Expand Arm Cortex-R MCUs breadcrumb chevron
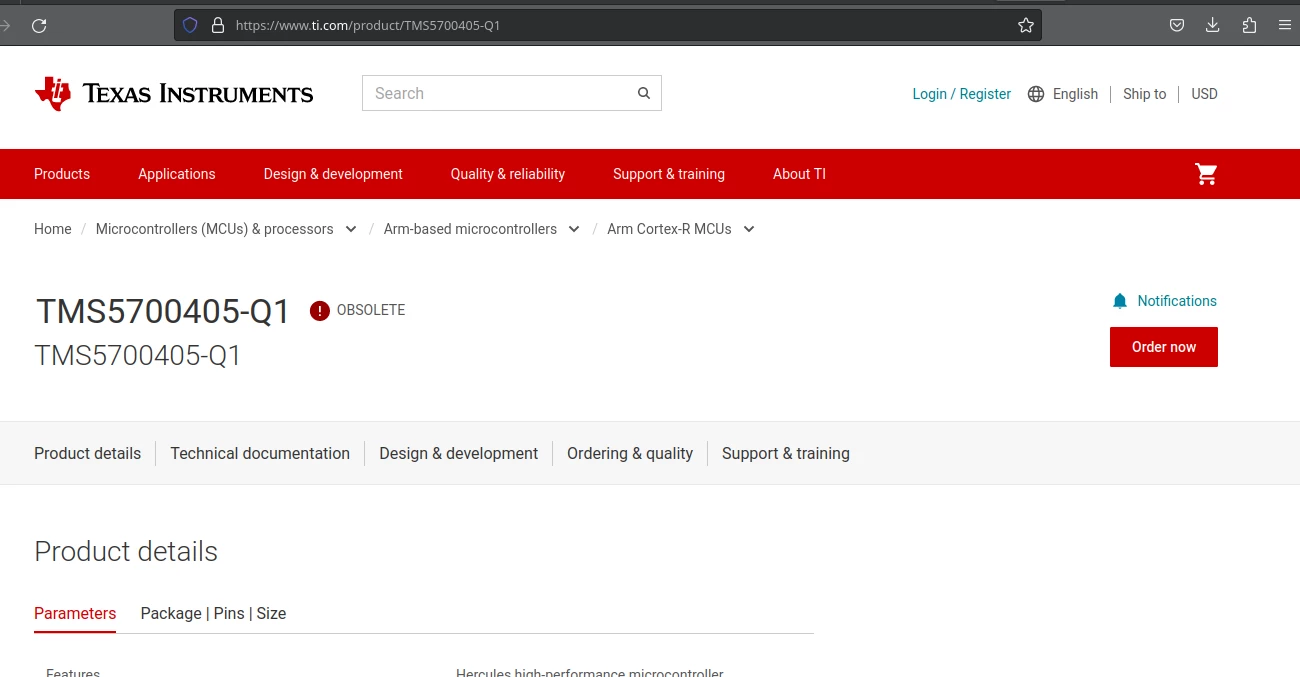This screenshot has height=677, width=1300. [749, 229]
